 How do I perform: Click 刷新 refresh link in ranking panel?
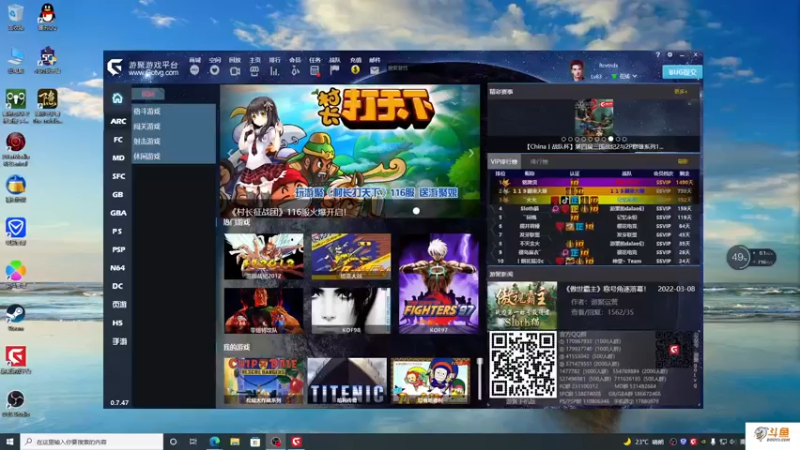point(683,162)
